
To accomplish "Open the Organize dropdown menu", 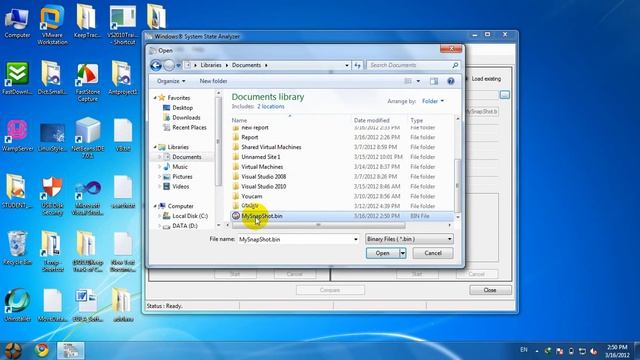I will [x=171, y=81].
